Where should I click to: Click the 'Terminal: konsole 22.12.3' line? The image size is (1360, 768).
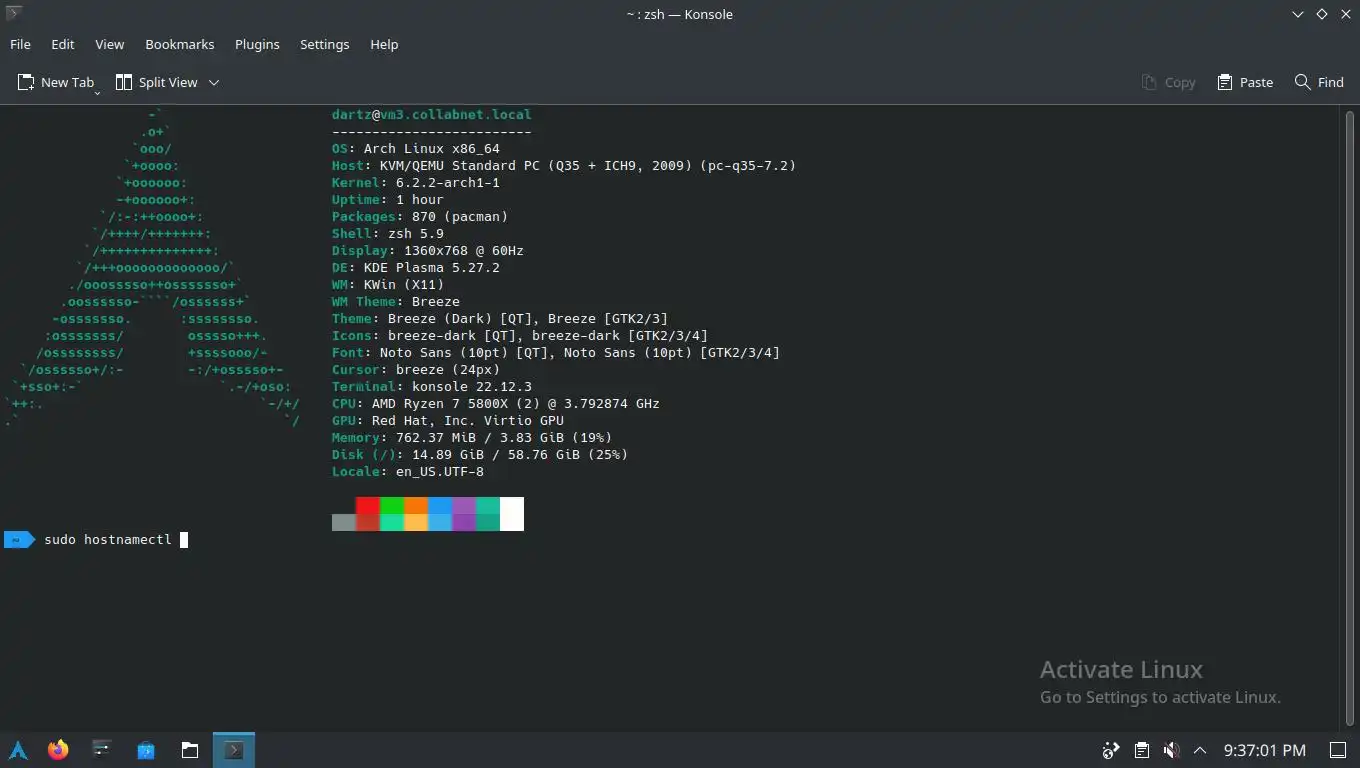[x=432, y=387]
